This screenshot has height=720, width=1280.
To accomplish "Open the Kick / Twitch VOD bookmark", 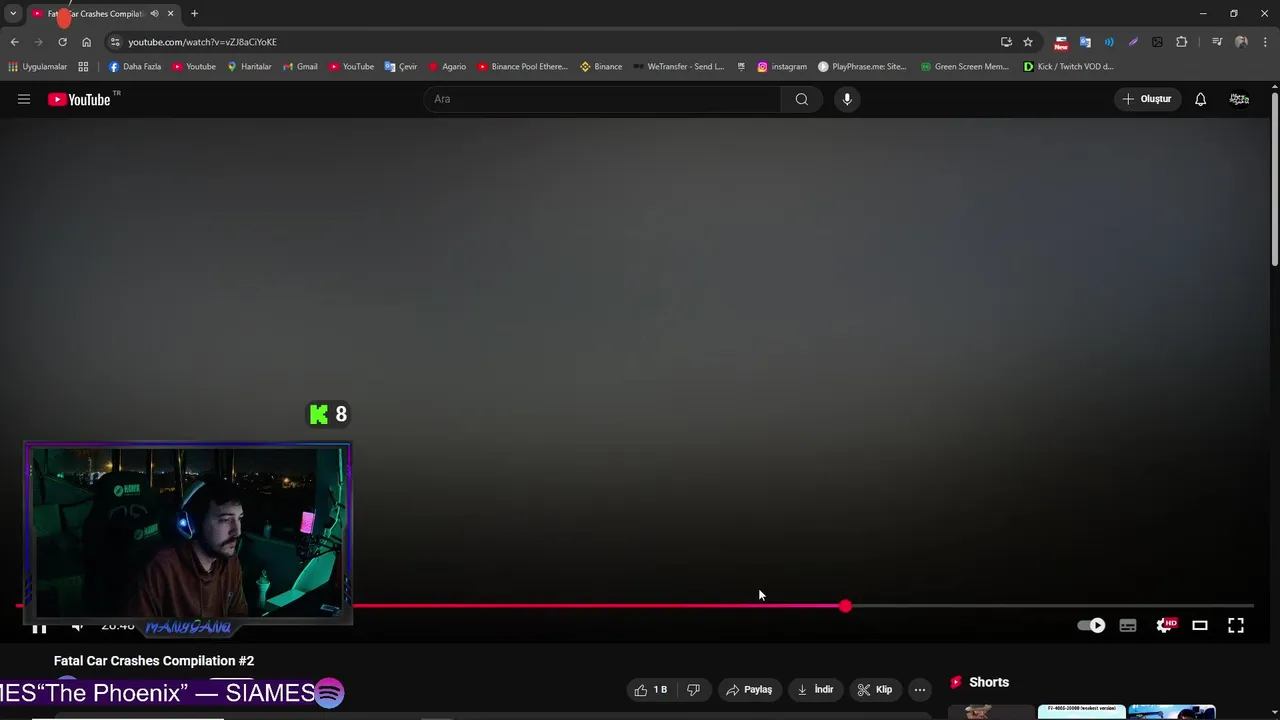I will (x=1068, y=67).
